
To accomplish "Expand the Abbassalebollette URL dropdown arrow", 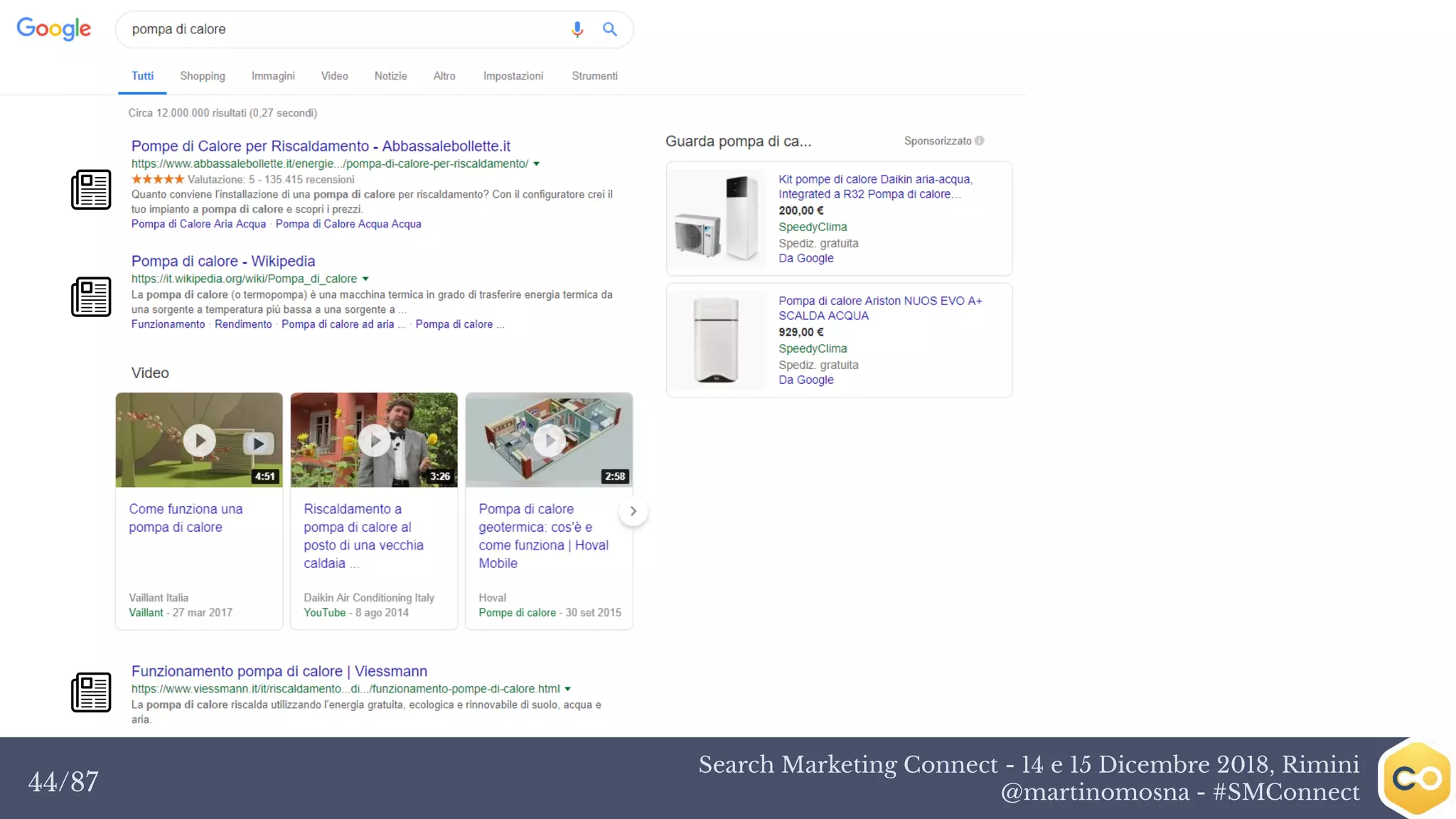I will 537,164.
